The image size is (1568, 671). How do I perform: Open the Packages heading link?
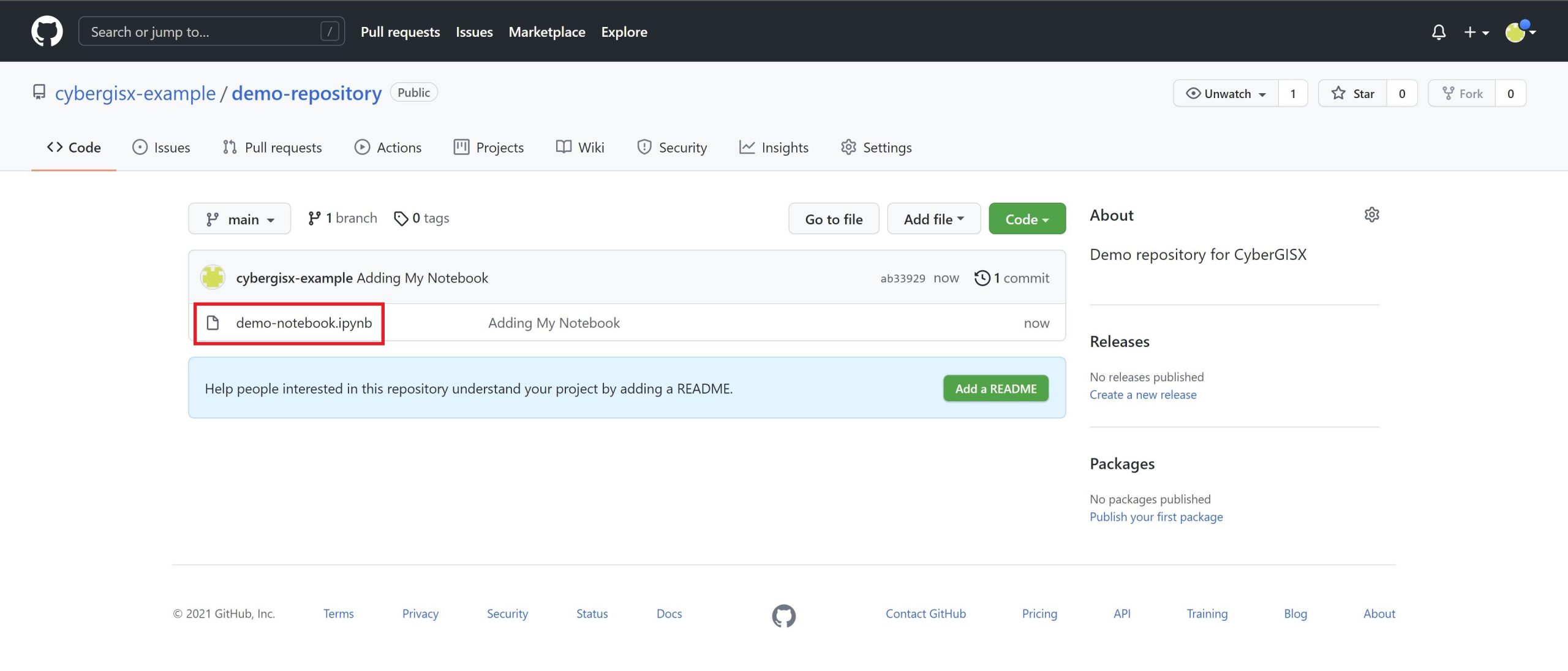tap(1122, 464)
